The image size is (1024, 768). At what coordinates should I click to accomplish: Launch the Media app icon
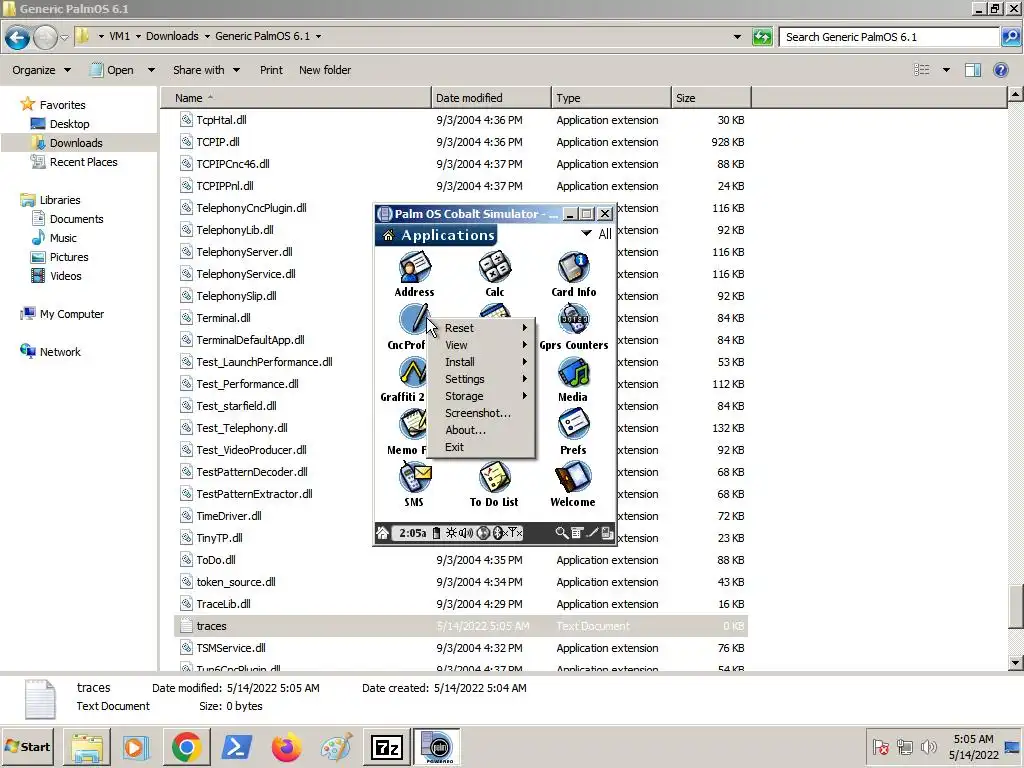[573, 380]
